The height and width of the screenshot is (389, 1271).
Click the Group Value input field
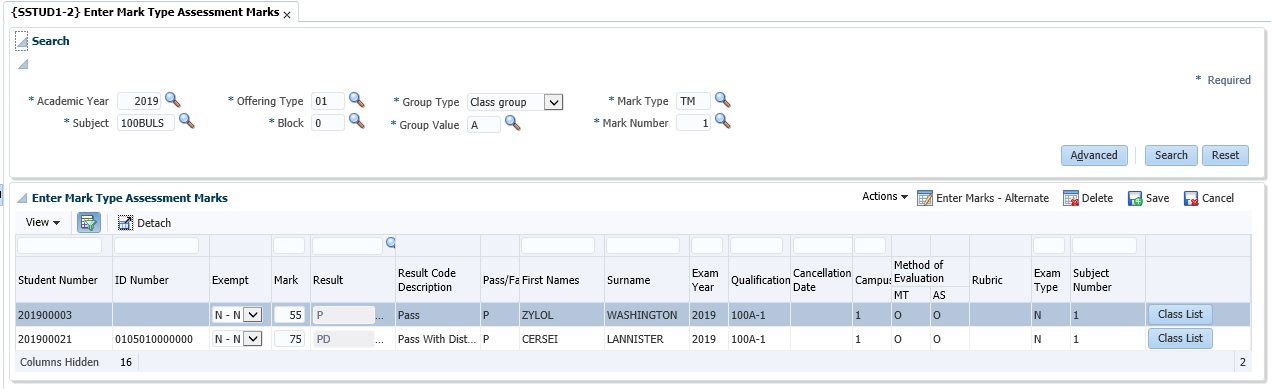484,125
